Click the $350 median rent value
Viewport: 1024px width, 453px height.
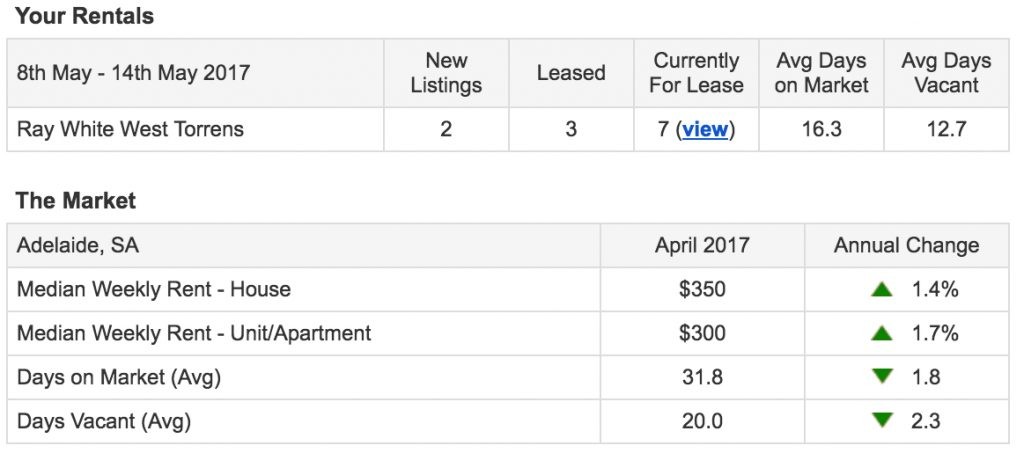point(702,289)
